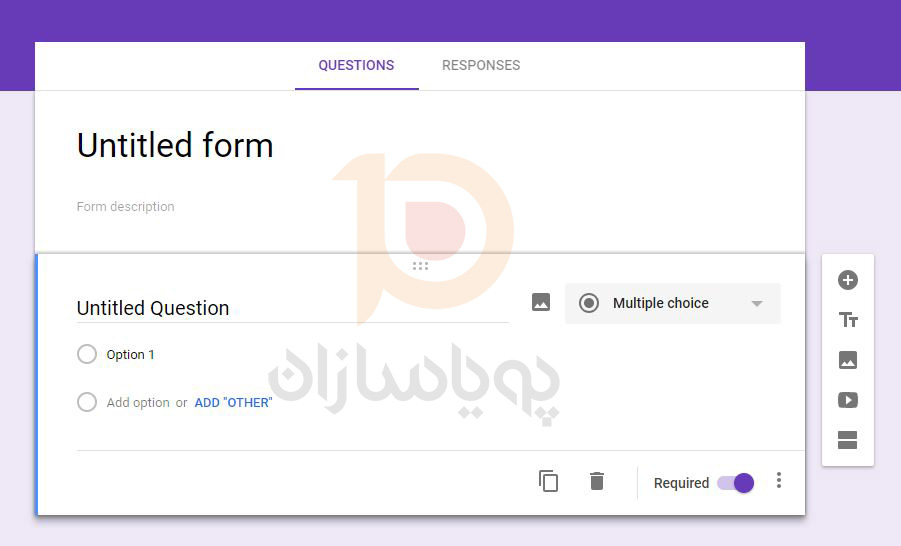Duplicate the current question

[548, 481]
